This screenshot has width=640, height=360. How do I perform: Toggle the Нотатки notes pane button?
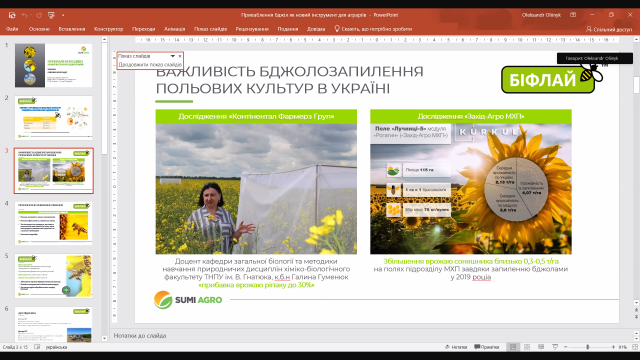[x=456, y=347]
